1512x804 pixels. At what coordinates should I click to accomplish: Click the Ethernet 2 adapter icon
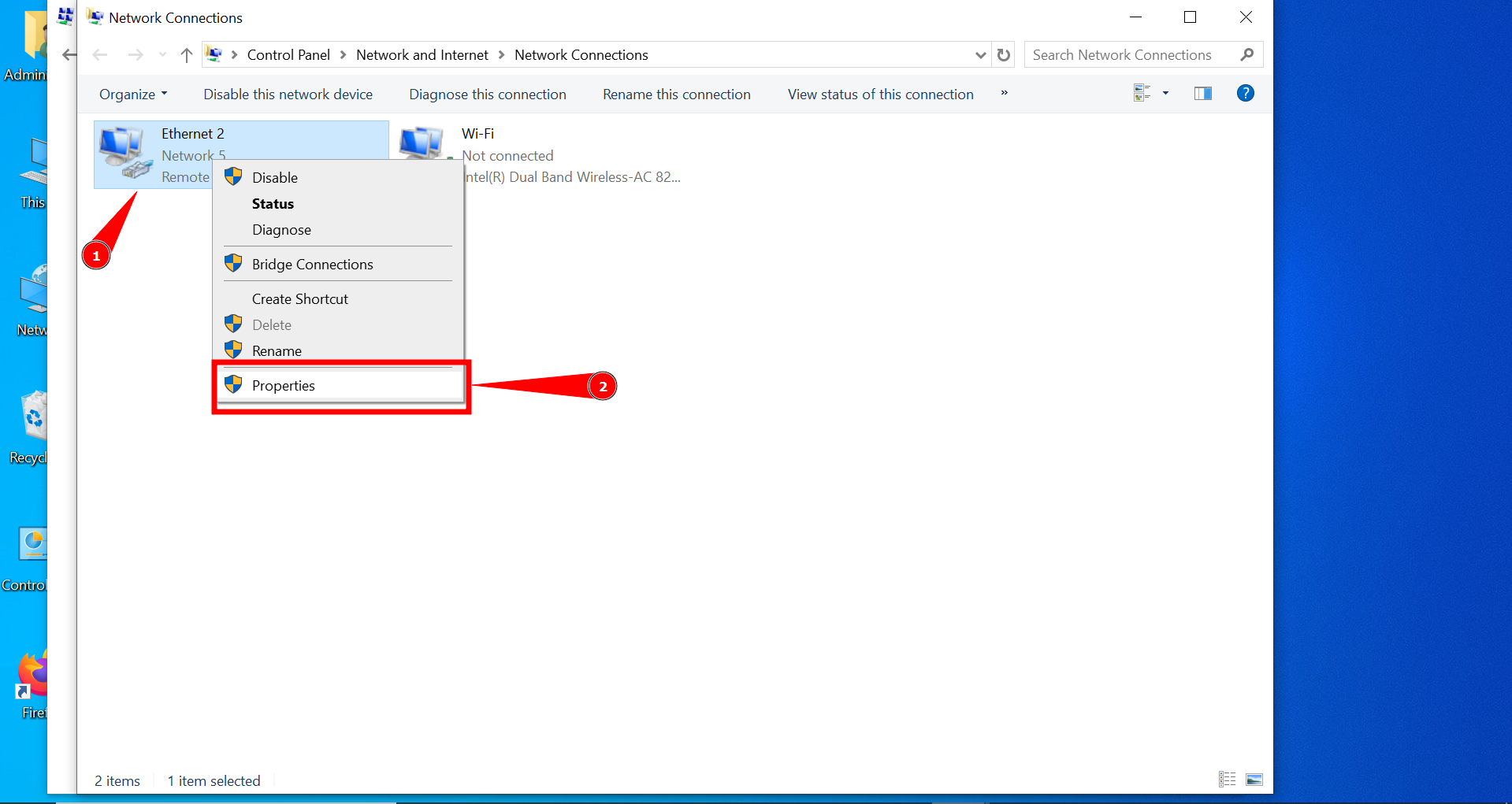click(x=125, y=154)
